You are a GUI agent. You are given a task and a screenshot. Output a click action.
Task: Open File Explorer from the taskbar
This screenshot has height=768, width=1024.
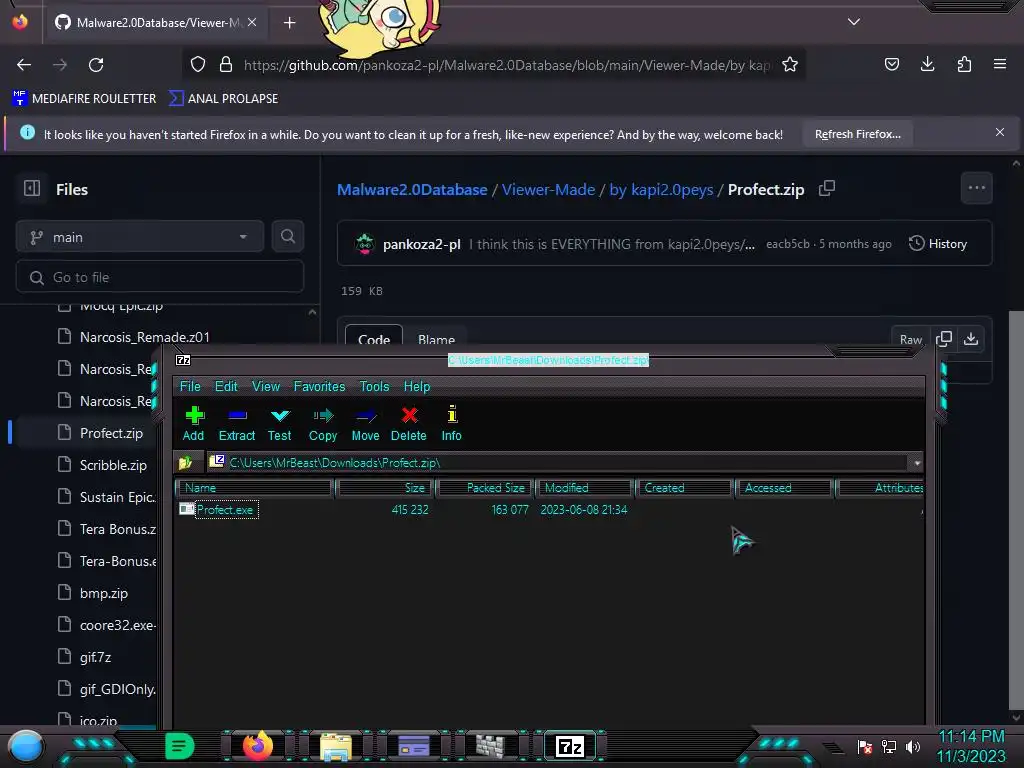click(336, 746)
